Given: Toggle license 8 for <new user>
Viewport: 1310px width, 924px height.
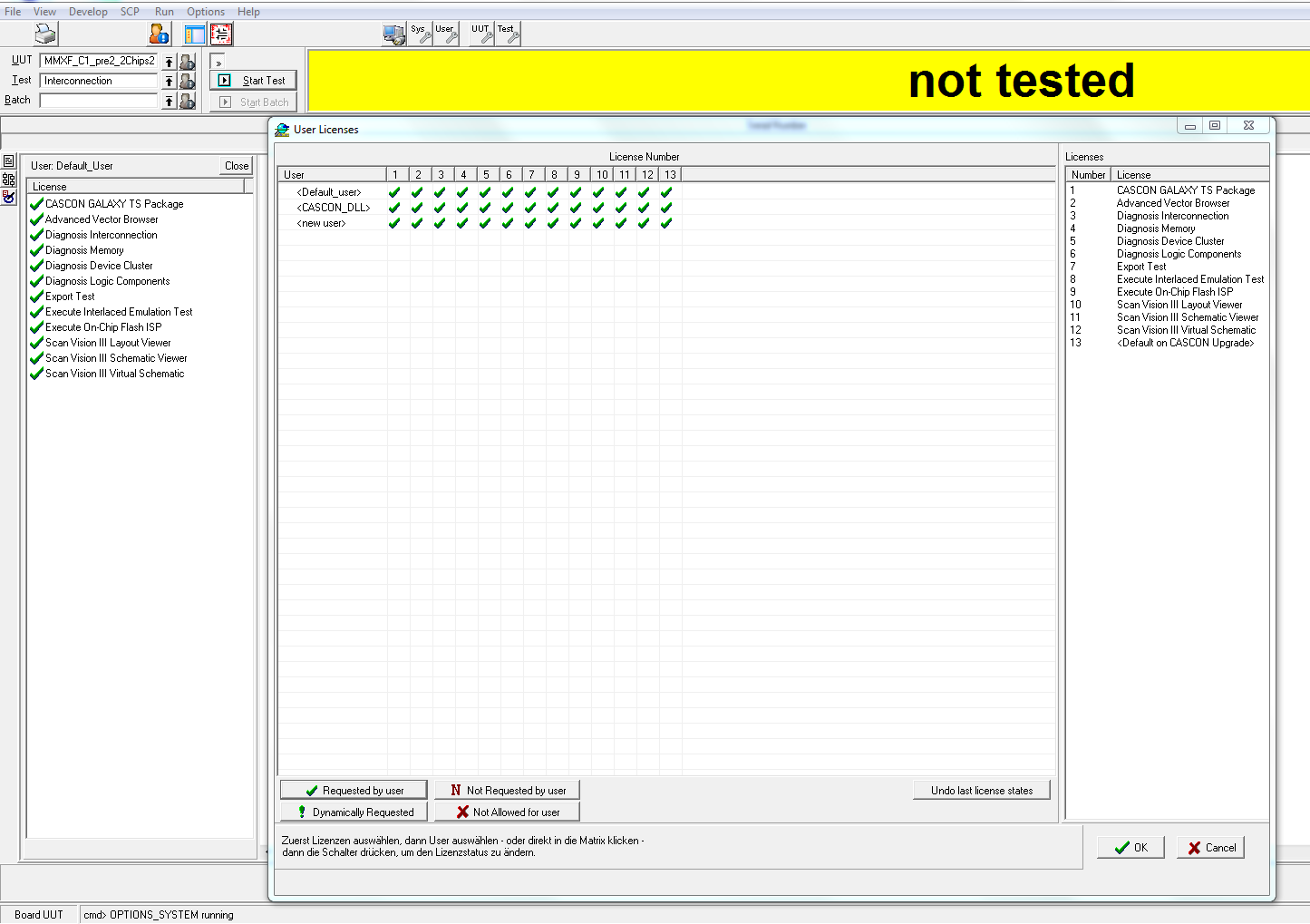Looking at the screenshot, I should point(553,223).
